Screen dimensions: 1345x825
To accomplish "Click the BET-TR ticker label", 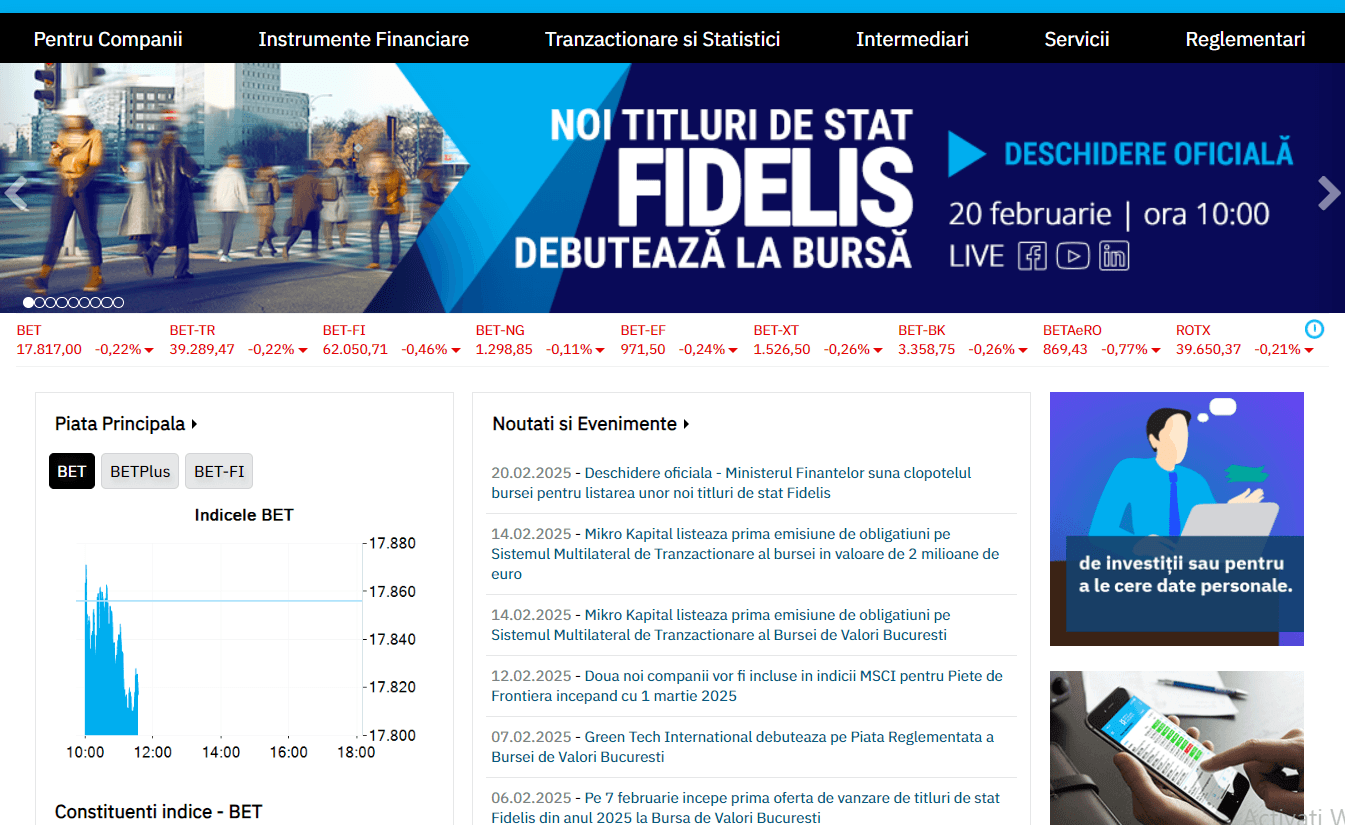I will (192, 330).
